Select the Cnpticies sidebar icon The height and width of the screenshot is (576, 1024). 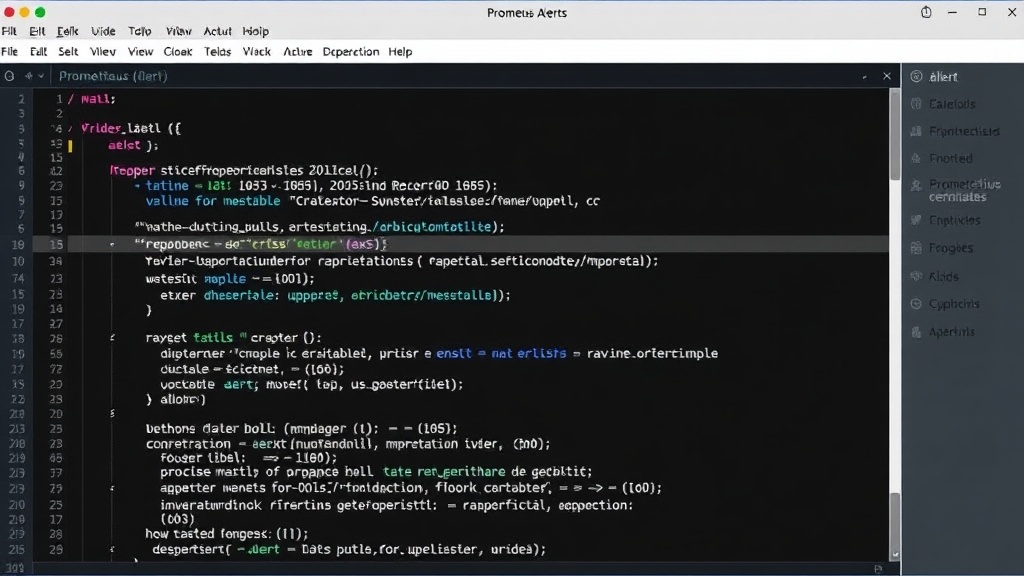tap(916, 220)
